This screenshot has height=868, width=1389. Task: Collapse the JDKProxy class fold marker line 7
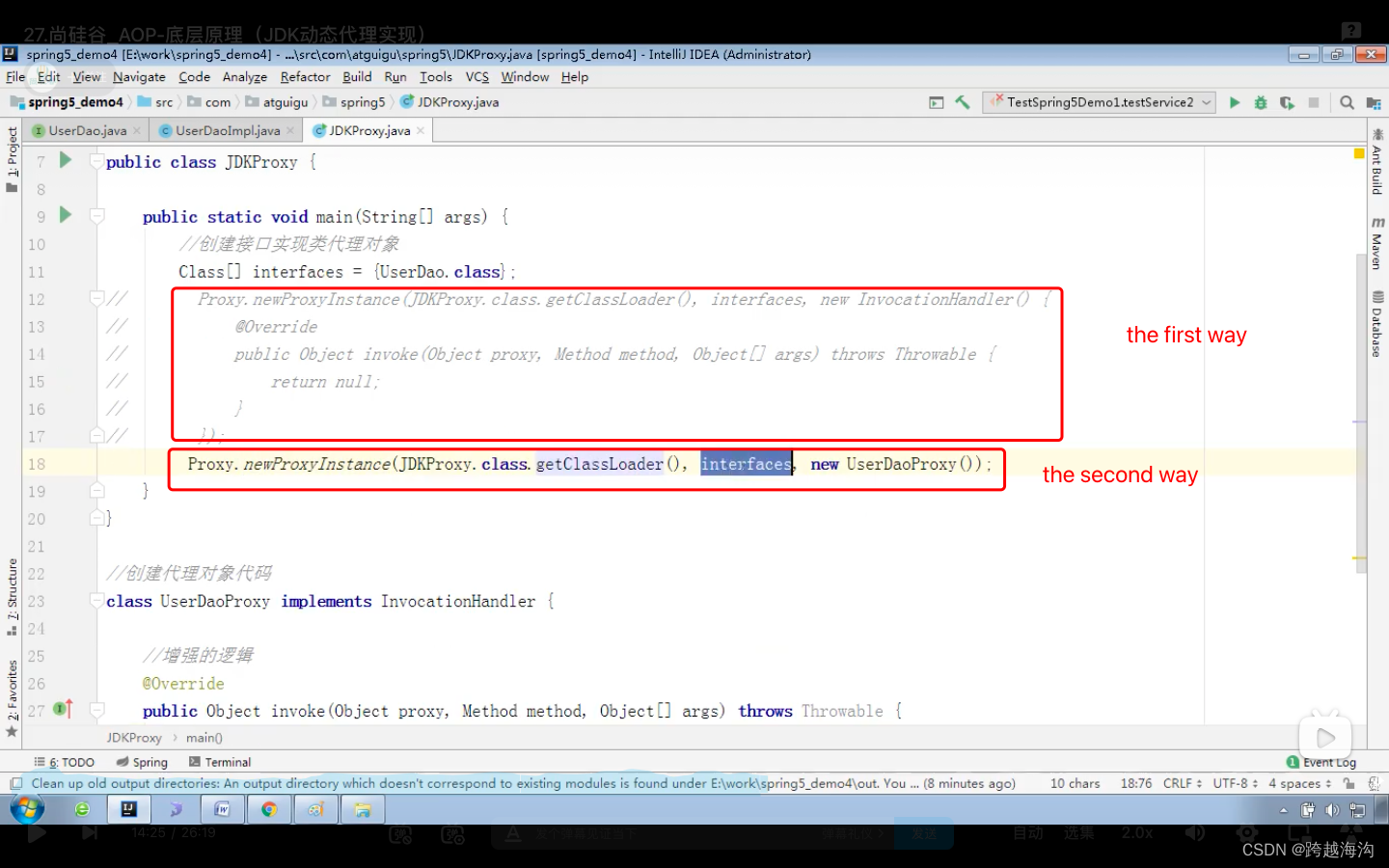[x=96, y=161]
